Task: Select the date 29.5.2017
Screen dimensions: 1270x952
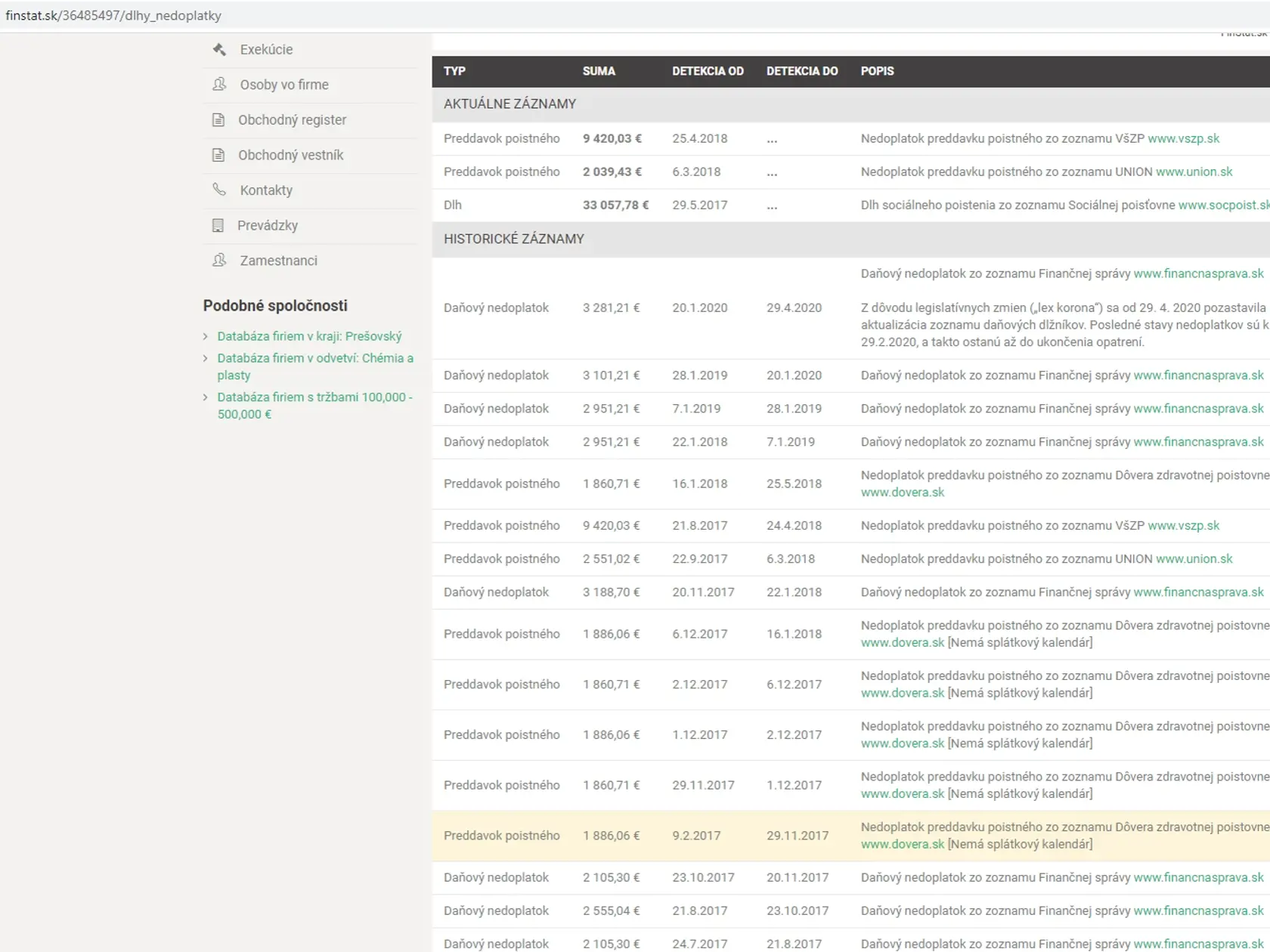Action: [699, 205]
